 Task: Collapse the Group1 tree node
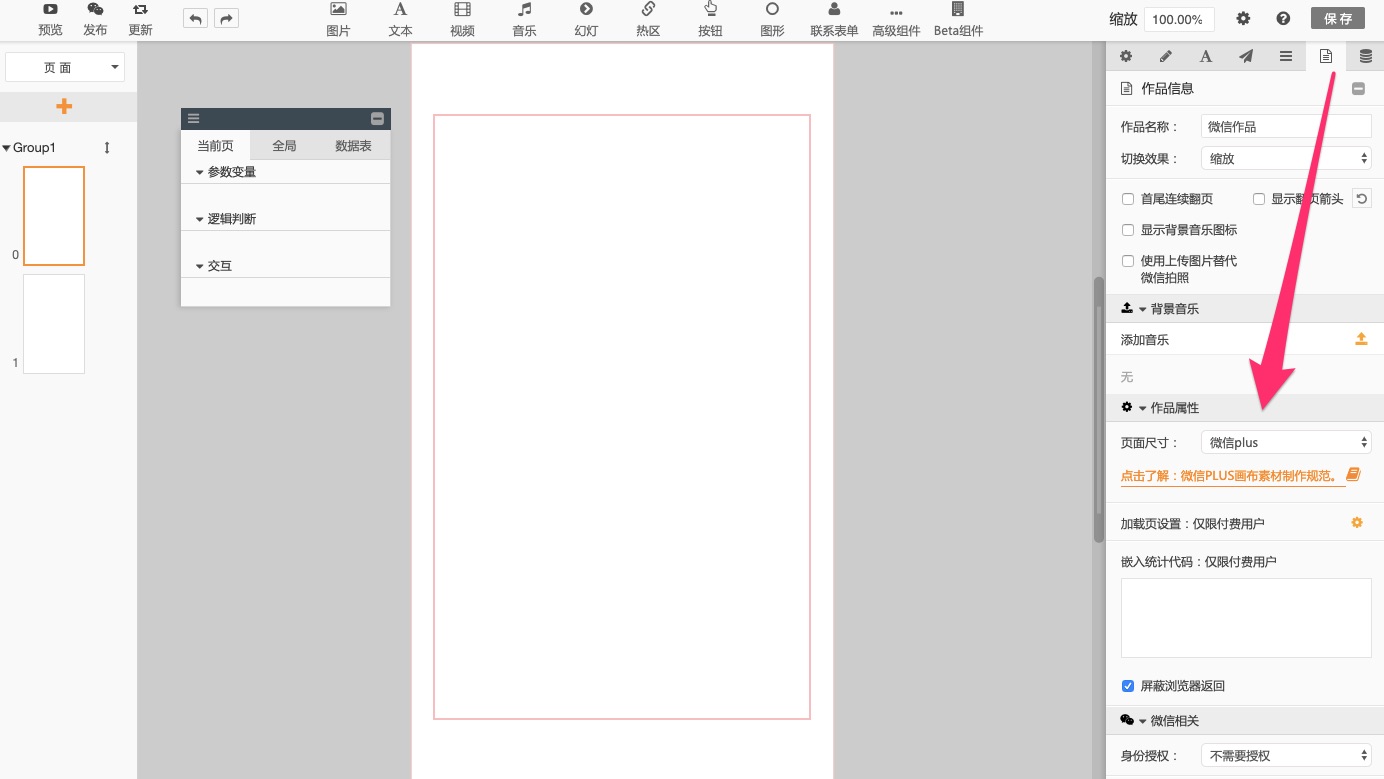pyautogui.click(x=7, y=148)
